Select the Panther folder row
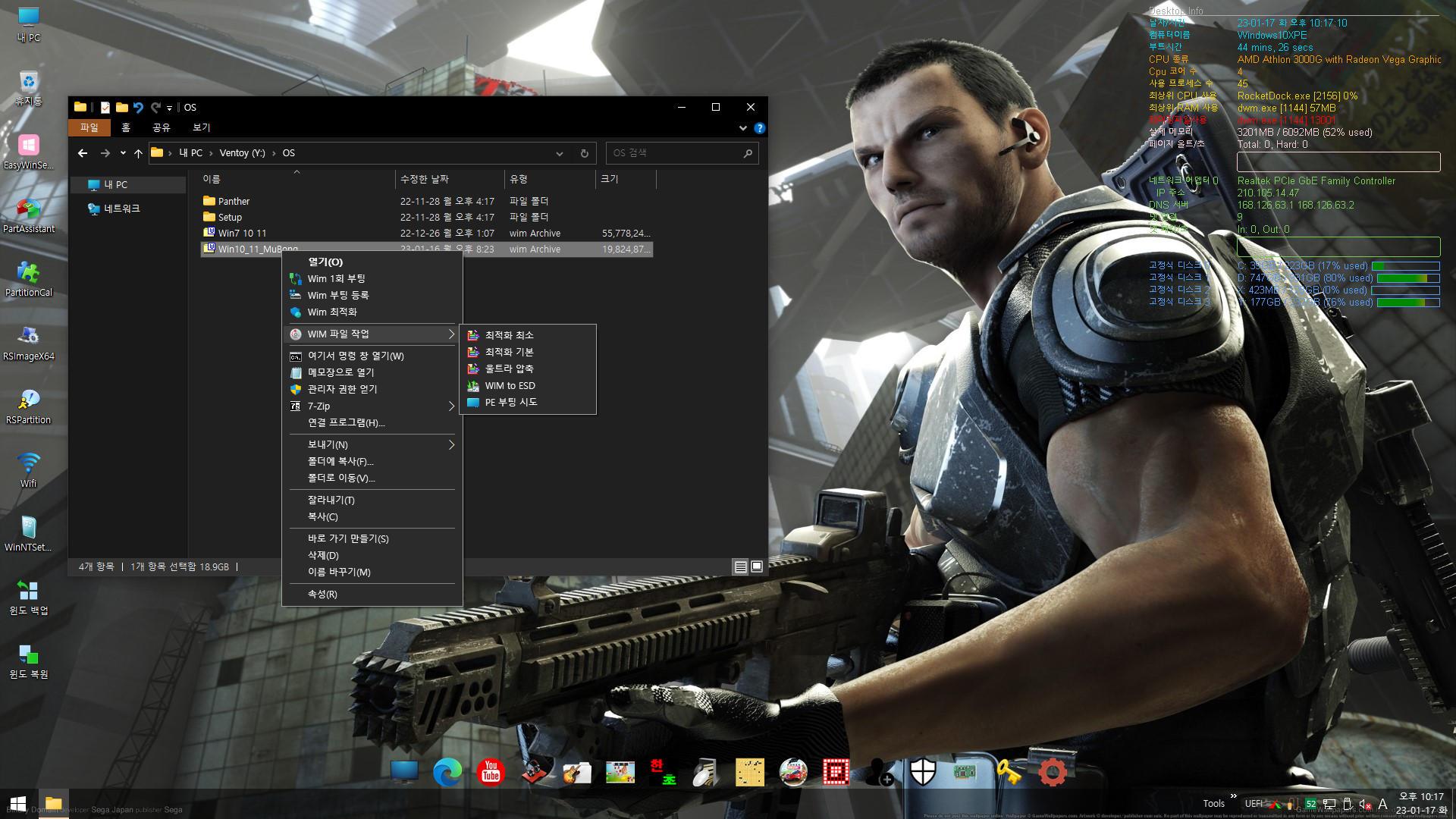 coord(426,202)
